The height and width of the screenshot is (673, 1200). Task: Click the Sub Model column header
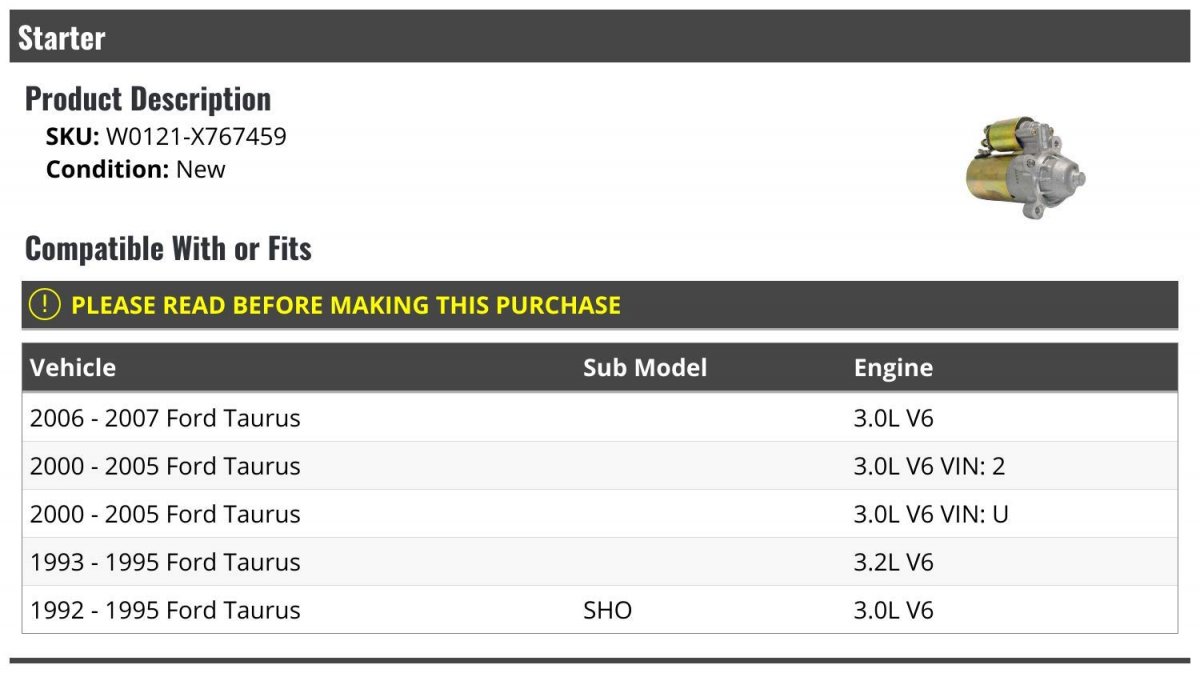point(645,367)
